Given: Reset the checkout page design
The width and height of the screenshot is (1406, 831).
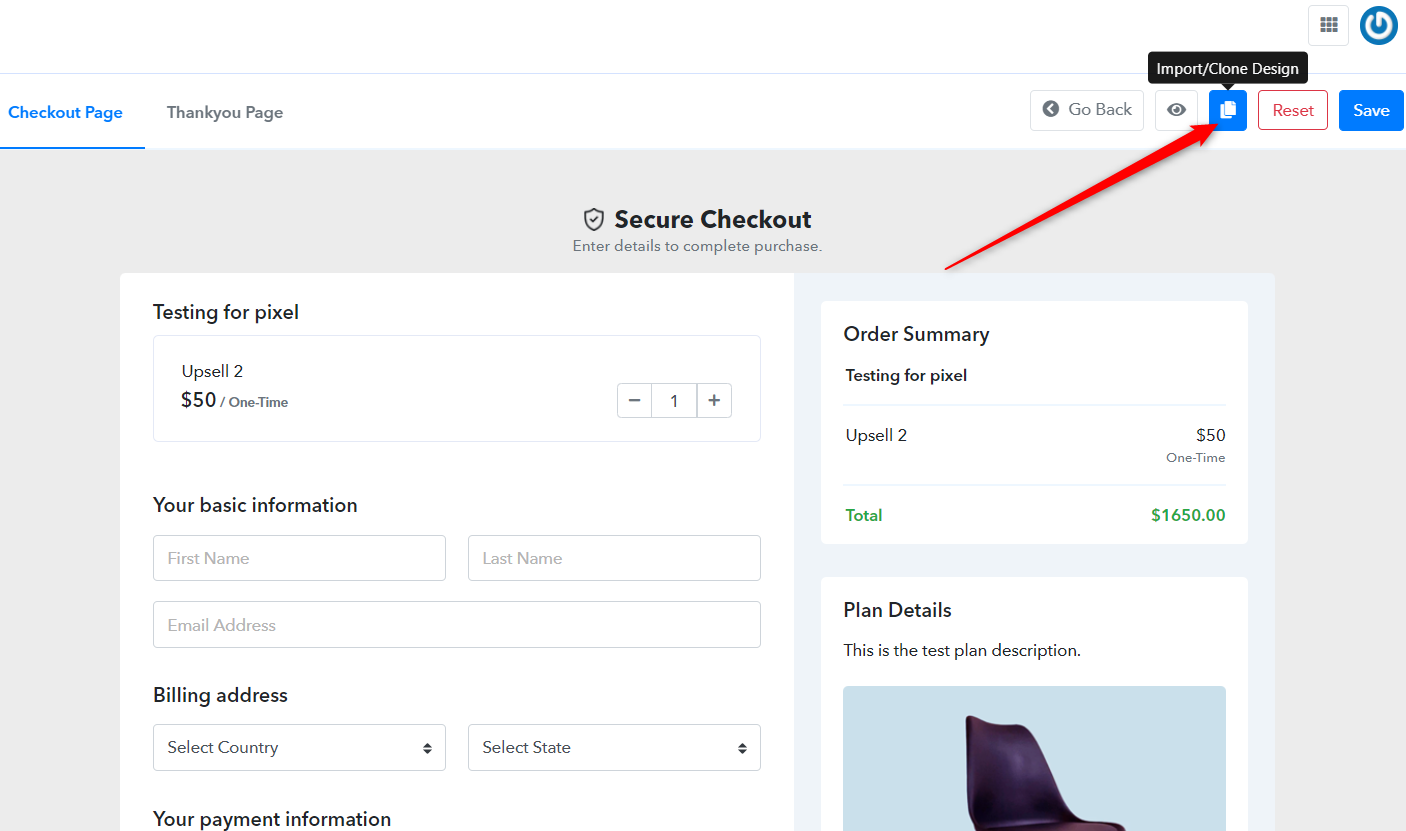Looking at the screenshot, I should click(1292, 110).
